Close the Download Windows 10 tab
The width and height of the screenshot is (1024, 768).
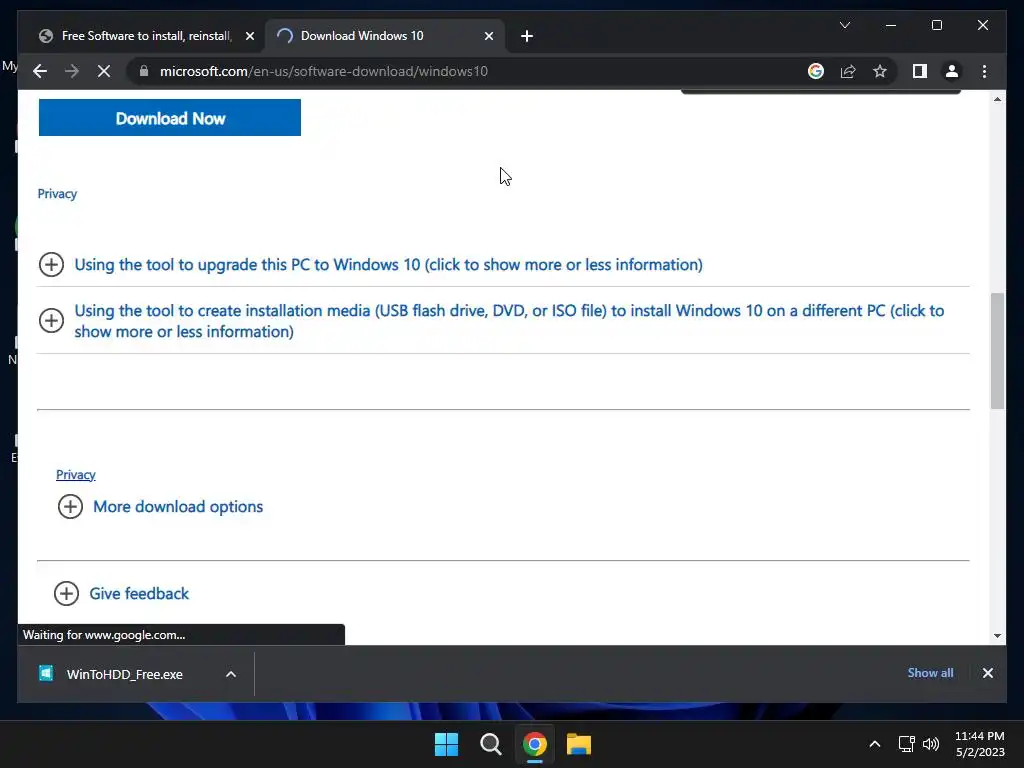tap(488, 36)
